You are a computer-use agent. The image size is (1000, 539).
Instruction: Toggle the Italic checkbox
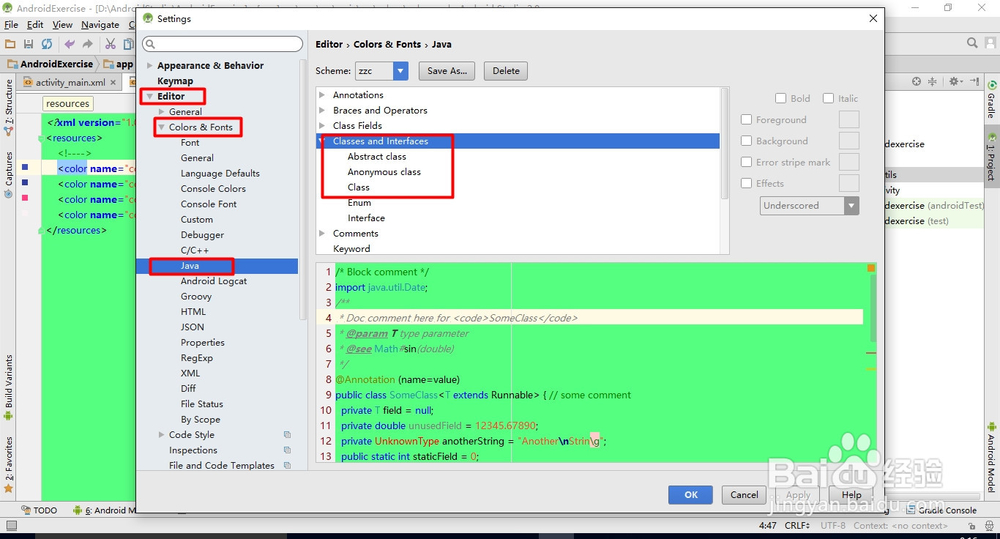828,98
